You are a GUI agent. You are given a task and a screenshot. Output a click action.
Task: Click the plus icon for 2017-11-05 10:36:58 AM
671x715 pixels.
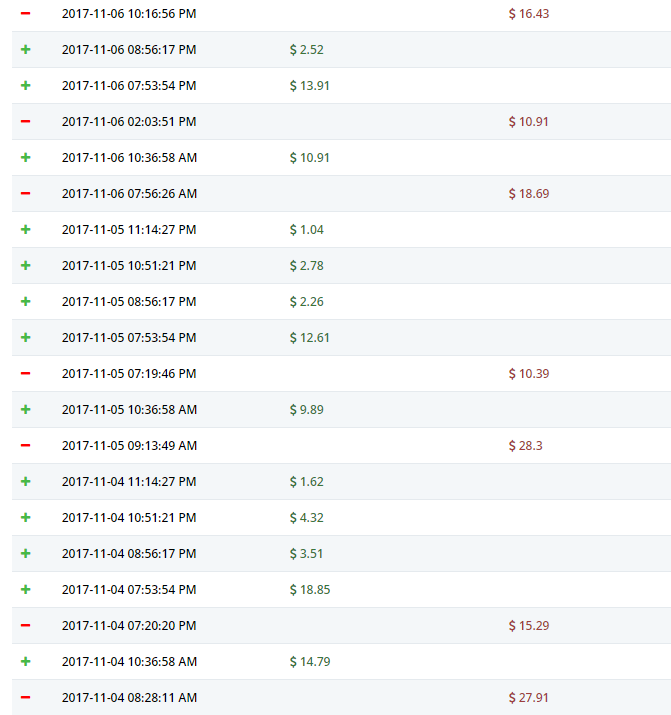[x=26, y=410]
